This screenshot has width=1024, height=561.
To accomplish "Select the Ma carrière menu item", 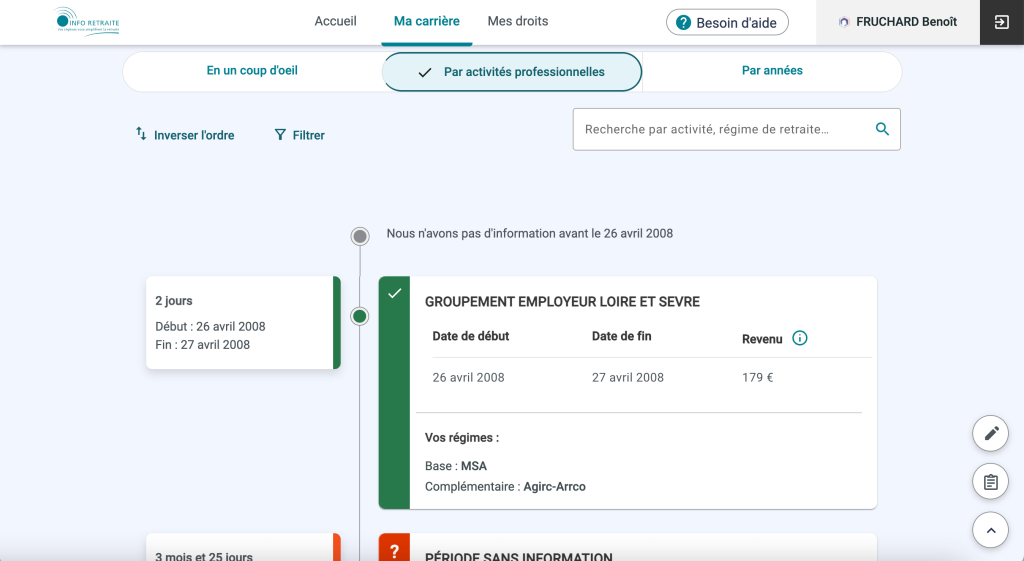I will pyautogui.click(x=426, y=22).
